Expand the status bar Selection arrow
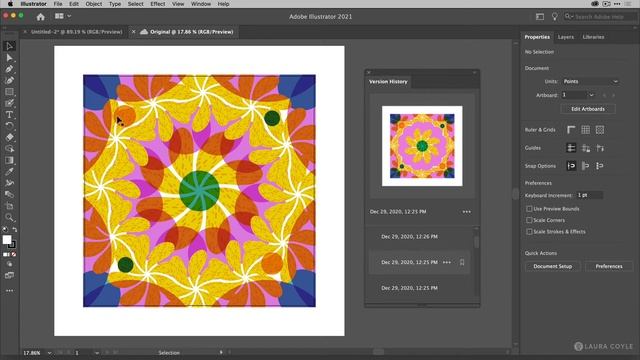 point(221,352)
